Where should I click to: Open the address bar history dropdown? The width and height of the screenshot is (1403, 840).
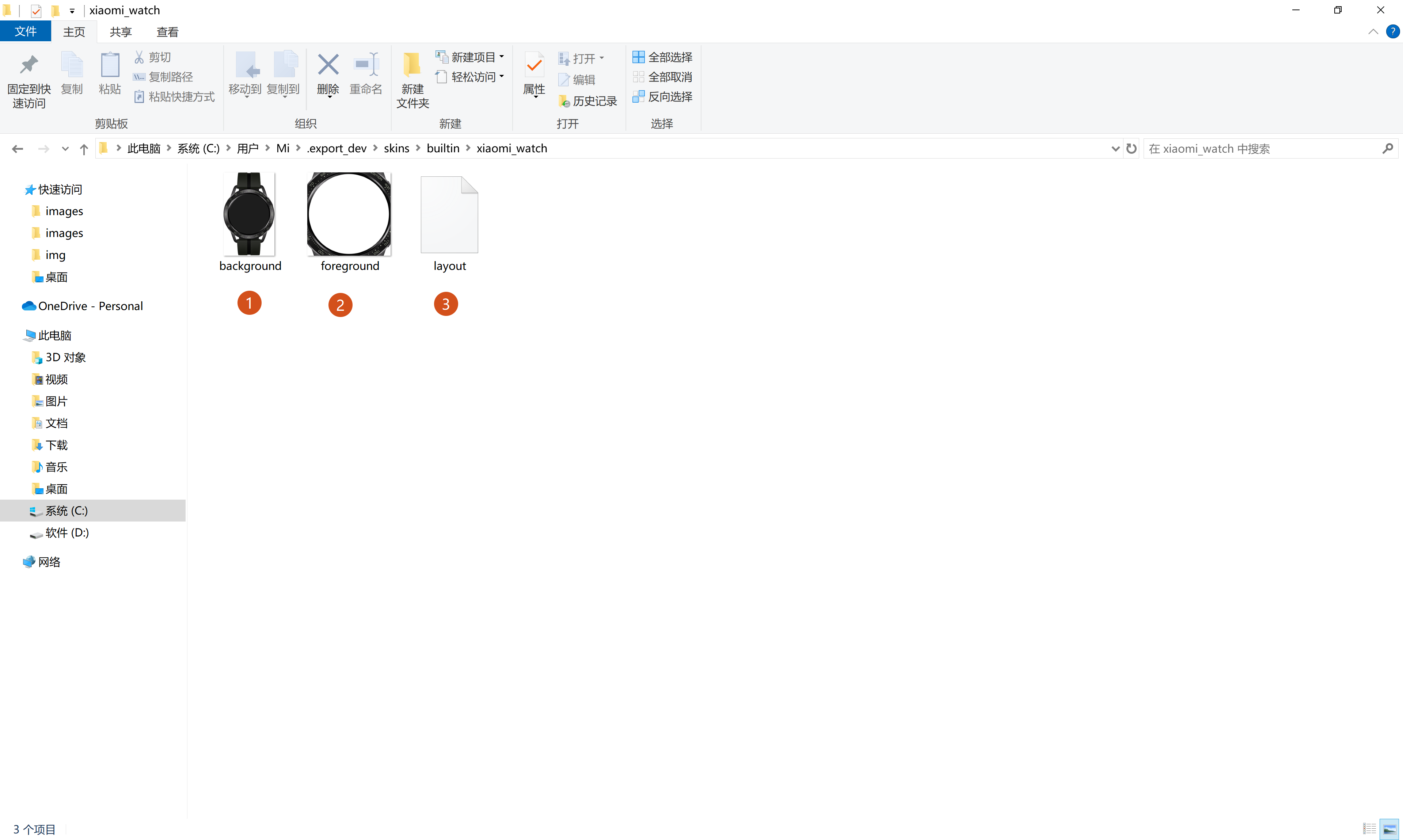point(1115,148)
